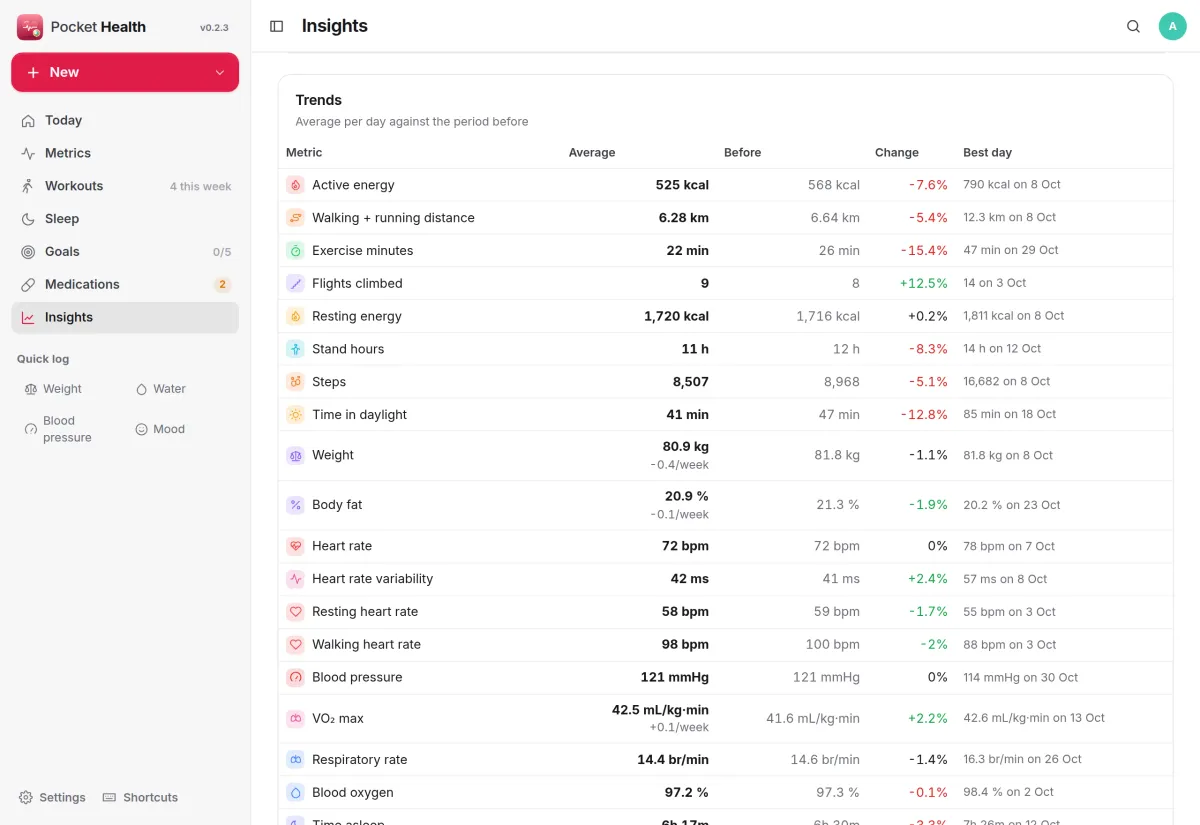The width and height of the screenshot is (1200, 825).
Task: Click the Heart rate row icon
Action: pyautogui.click(x=295, y=546)
